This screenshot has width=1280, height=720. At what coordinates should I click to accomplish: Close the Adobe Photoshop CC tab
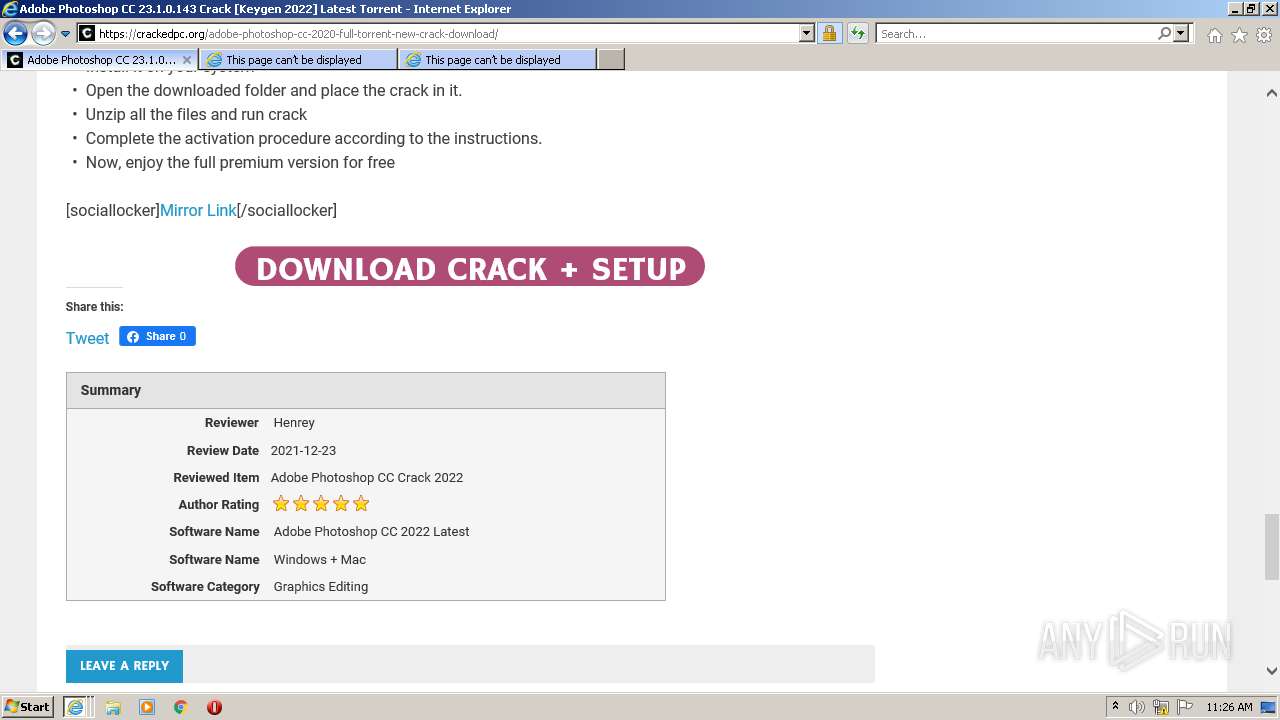click(x=186, y=60)
